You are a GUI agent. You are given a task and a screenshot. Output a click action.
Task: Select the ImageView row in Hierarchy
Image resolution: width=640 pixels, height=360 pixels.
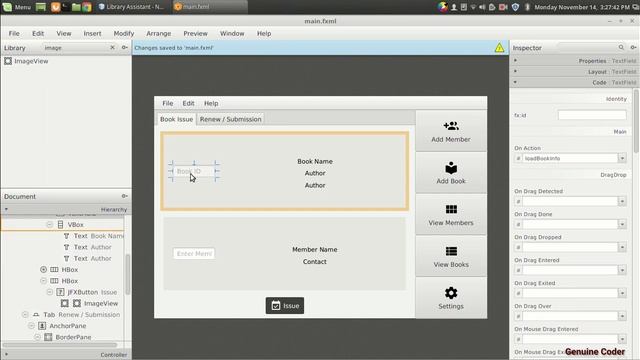[x=62, y=303]
